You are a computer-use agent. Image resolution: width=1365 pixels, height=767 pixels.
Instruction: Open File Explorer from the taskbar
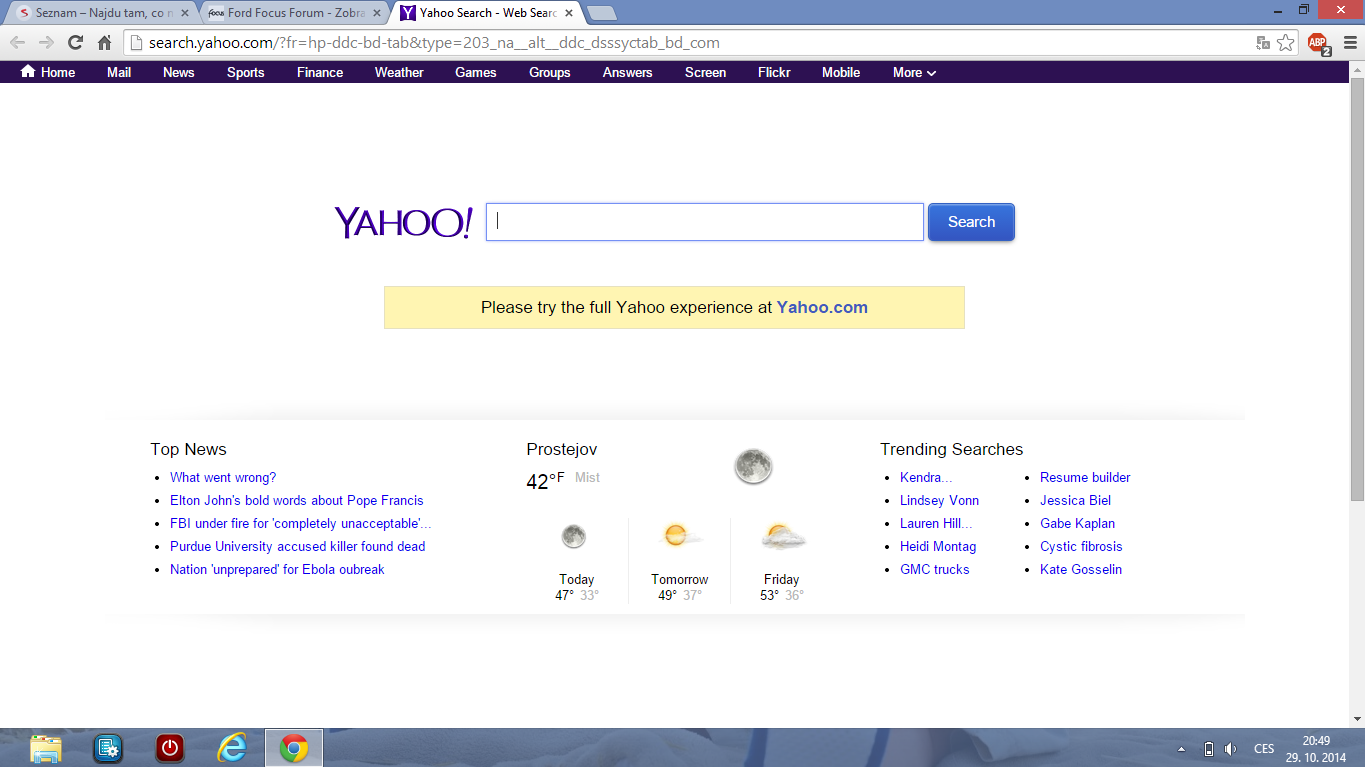click(x=46, y=748)
